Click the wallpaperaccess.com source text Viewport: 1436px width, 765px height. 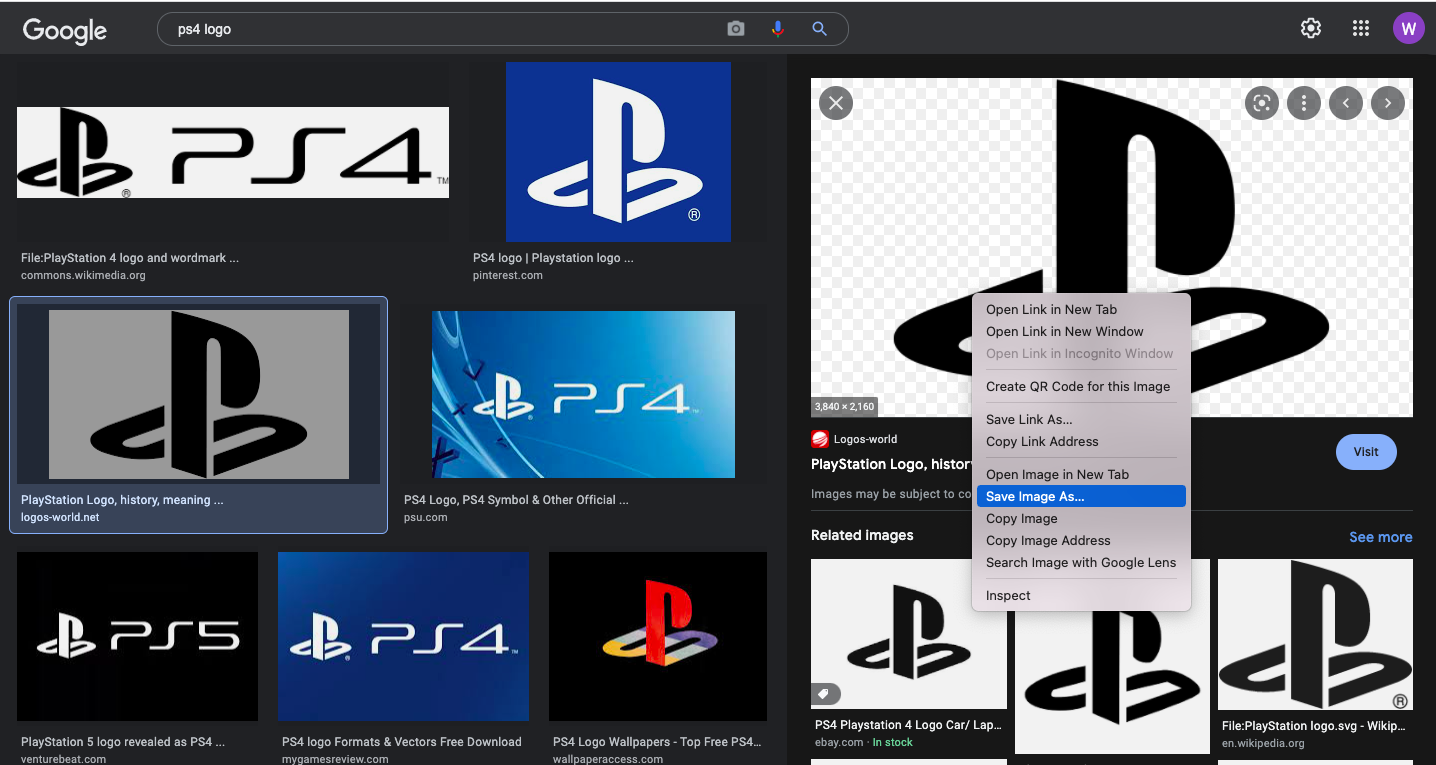[x=608, y=759]
